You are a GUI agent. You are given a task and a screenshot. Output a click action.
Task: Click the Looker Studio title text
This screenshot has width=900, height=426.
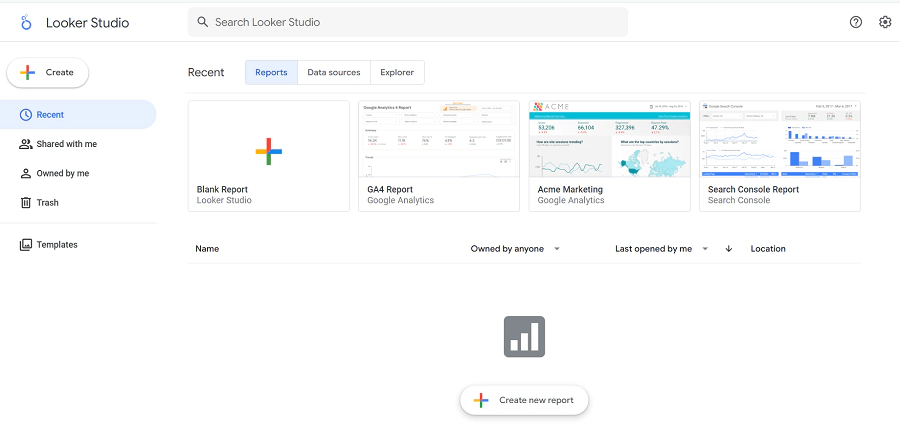87,23
